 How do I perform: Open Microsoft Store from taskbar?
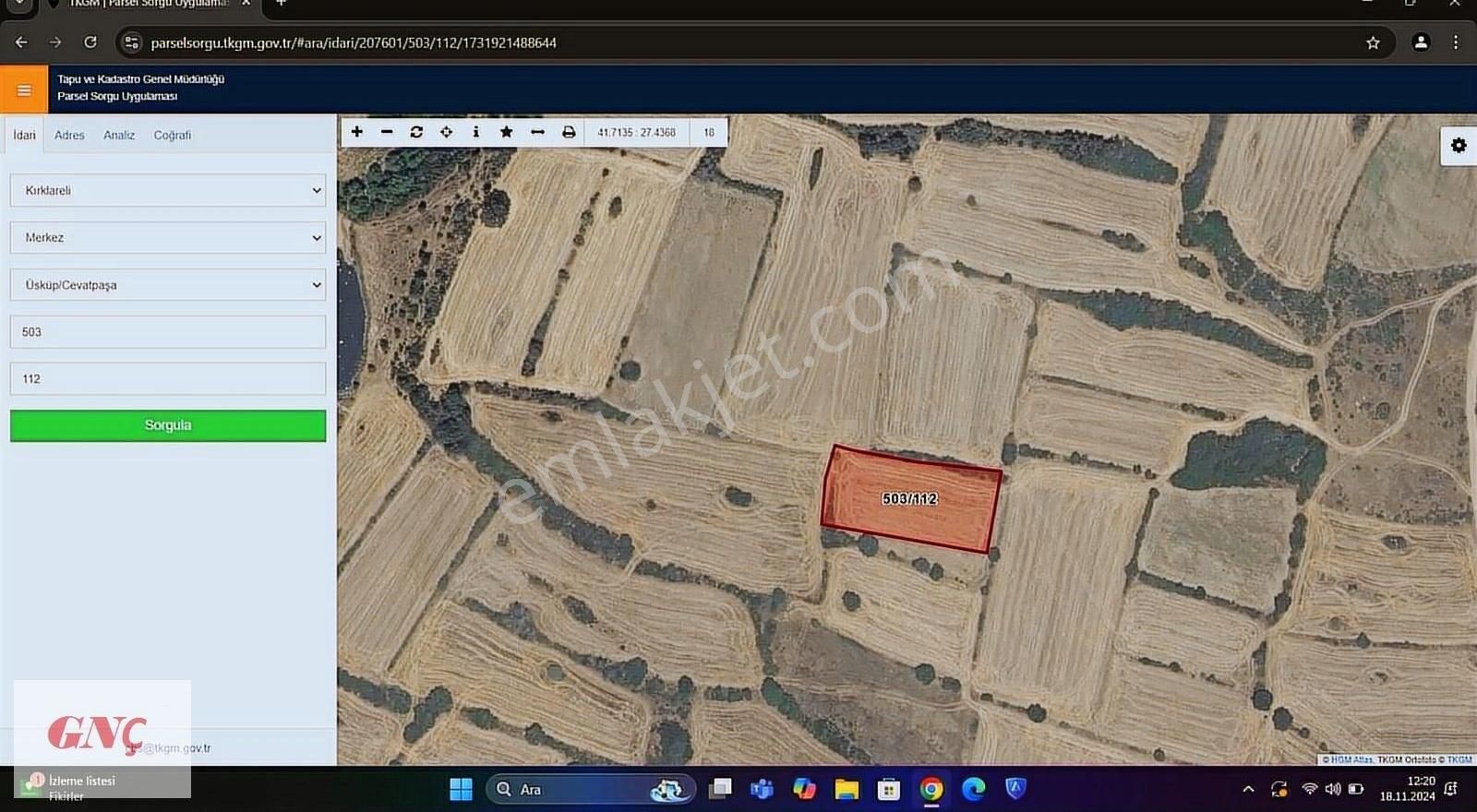coord(889,789)
